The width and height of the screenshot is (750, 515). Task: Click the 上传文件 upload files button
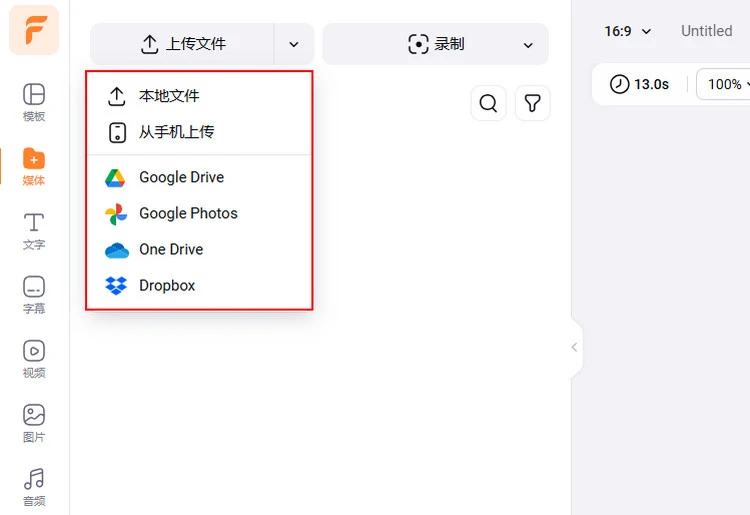(182, 44)
